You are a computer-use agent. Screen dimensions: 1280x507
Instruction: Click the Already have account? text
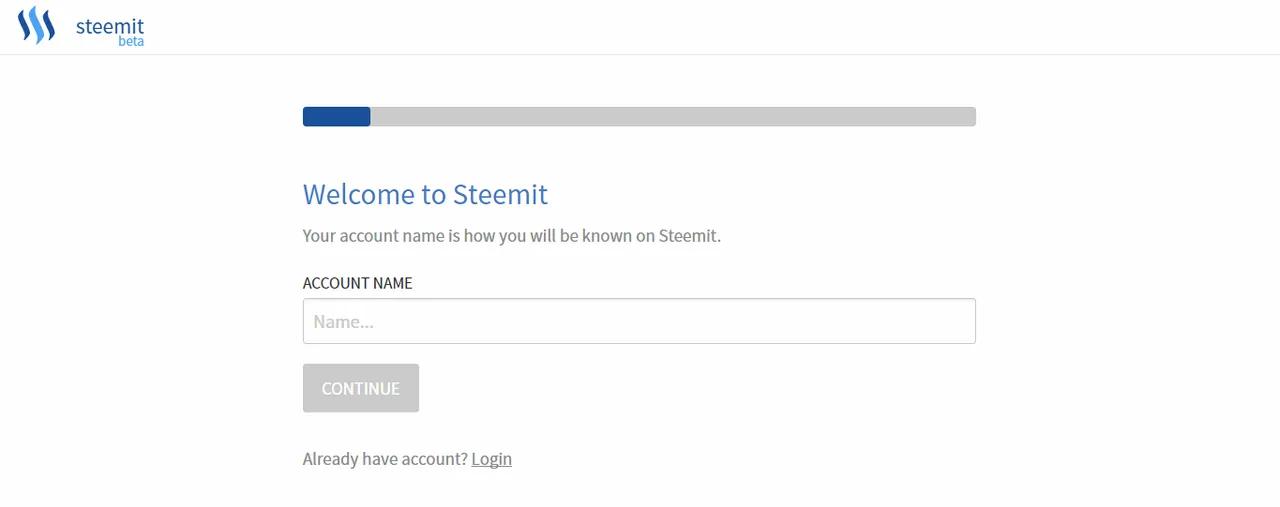coord(385,459)
